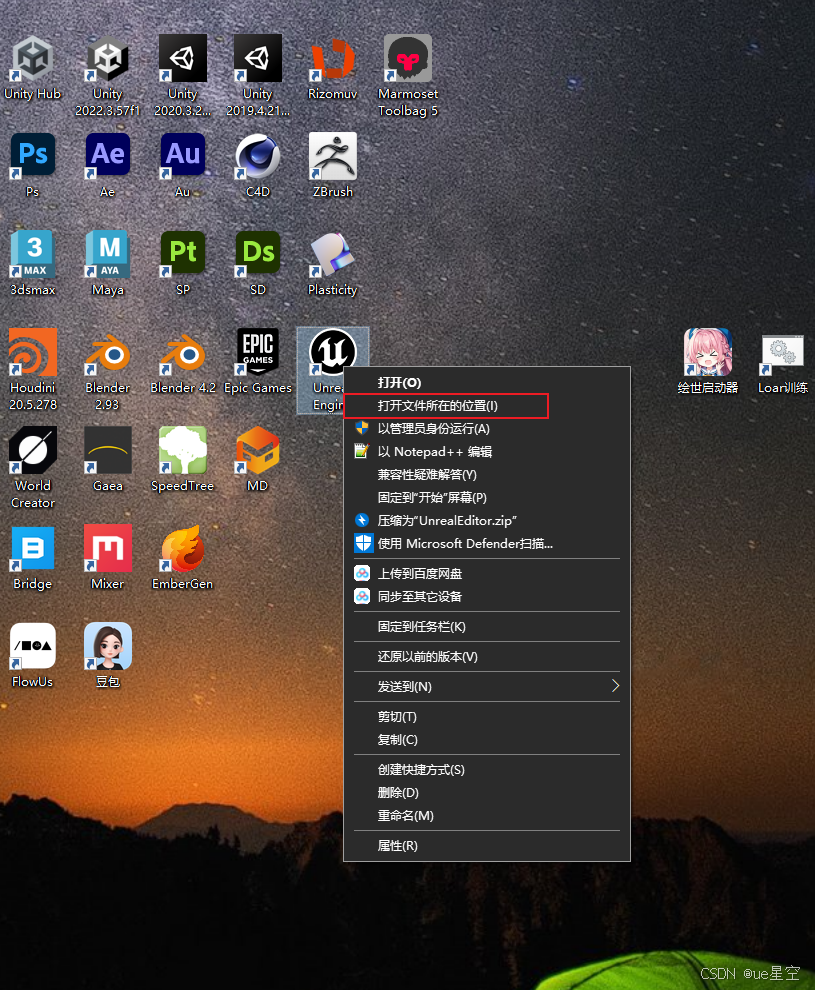The height and width of the screenshot is (990, 815).
Task: Select the 豆包 desktop icon
Action: click(108, 655)
